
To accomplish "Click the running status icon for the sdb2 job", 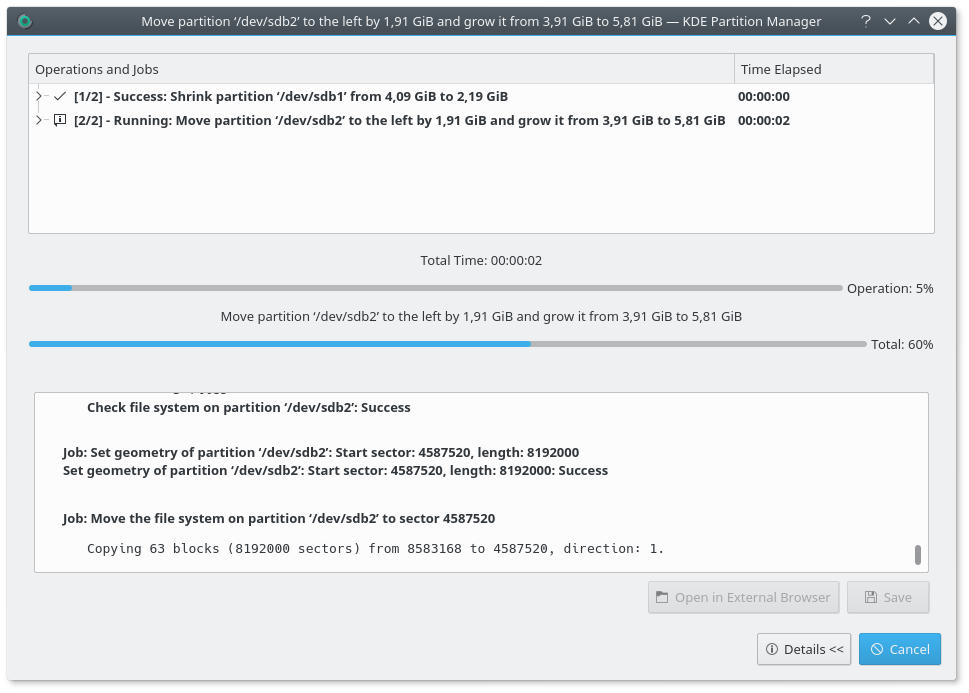I will 60,121.
